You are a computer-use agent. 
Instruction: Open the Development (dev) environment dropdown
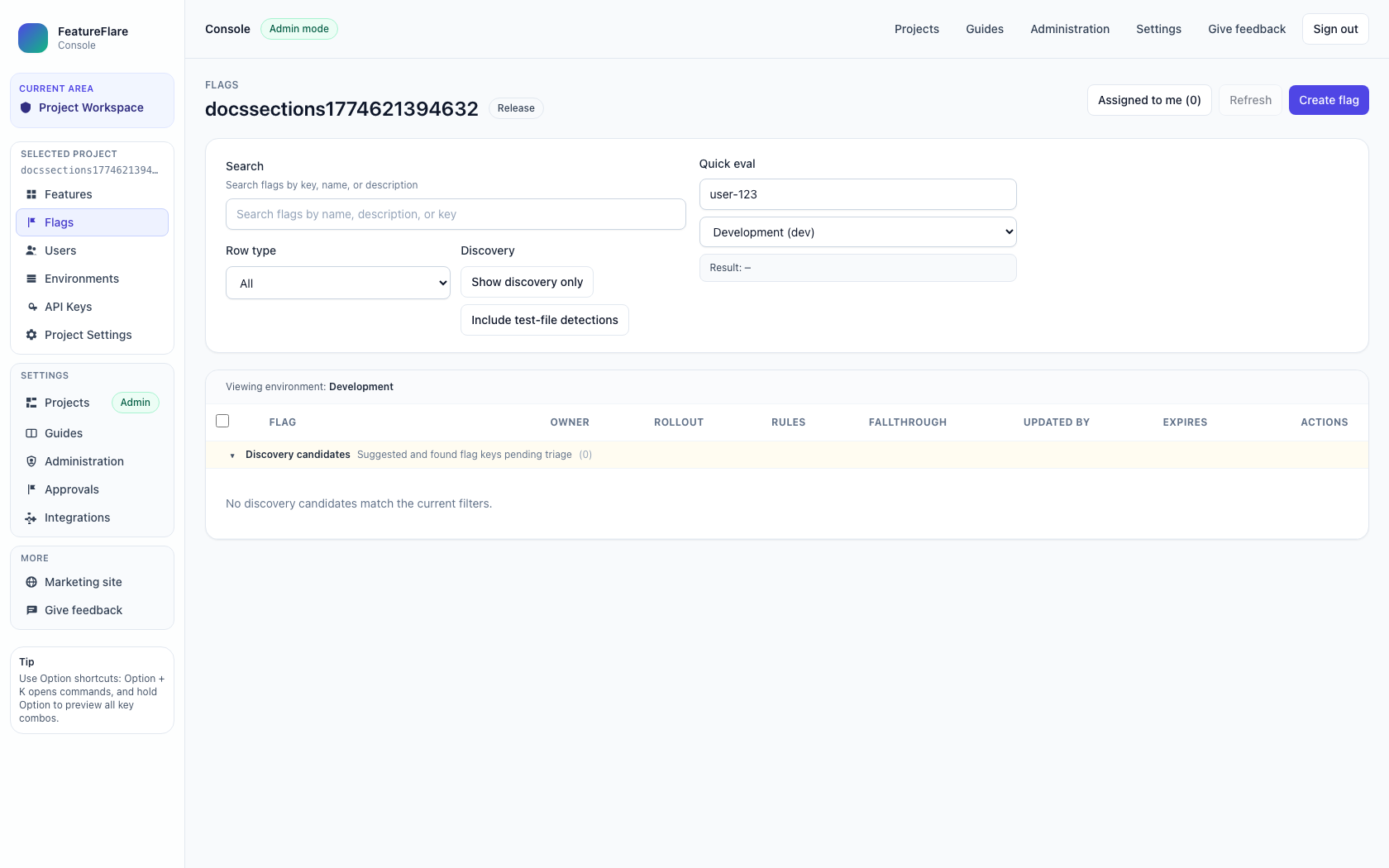click(x=858, y=232)
